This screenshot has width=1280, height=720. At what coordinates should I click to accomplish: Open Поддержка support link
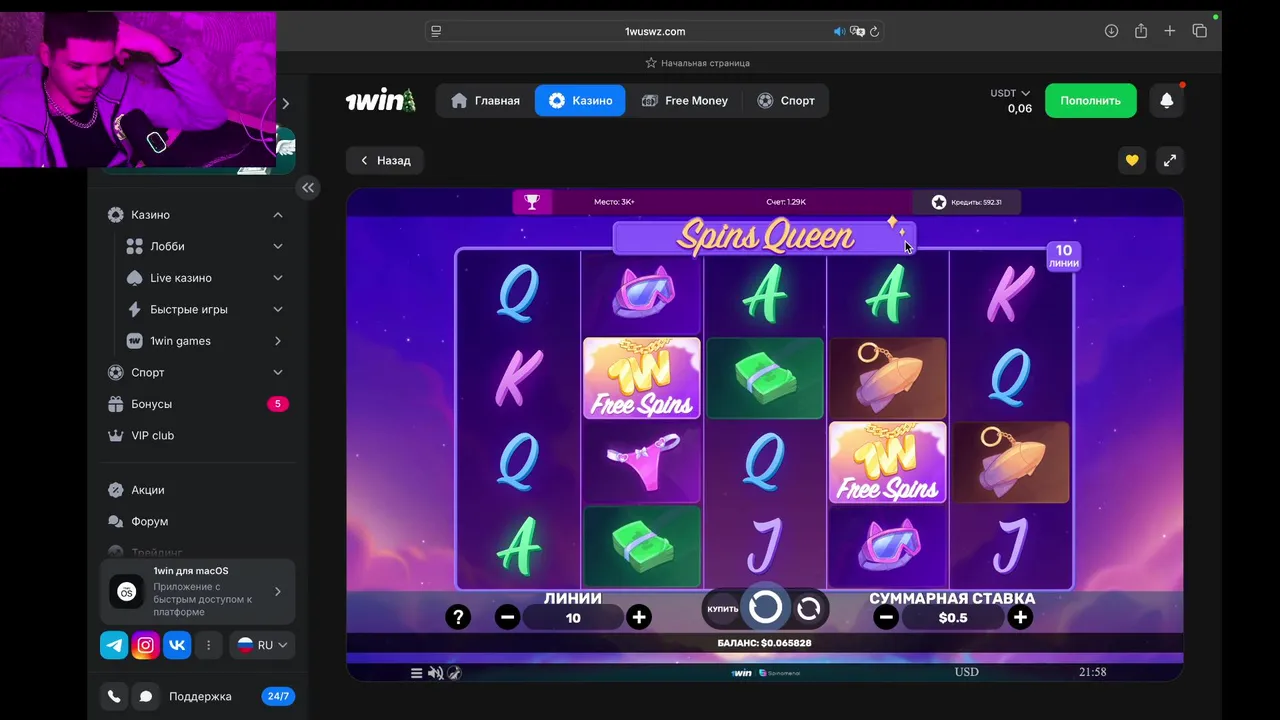[x=200, y=696]
